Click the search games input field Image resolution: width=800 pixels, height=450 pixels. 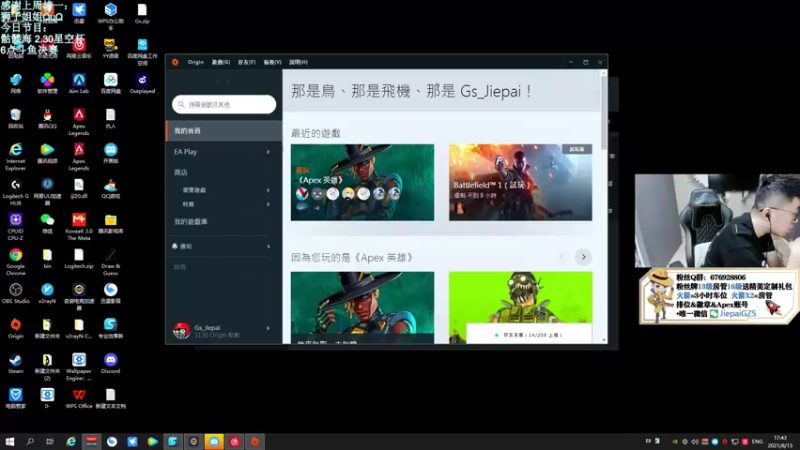tap(224, 104)
